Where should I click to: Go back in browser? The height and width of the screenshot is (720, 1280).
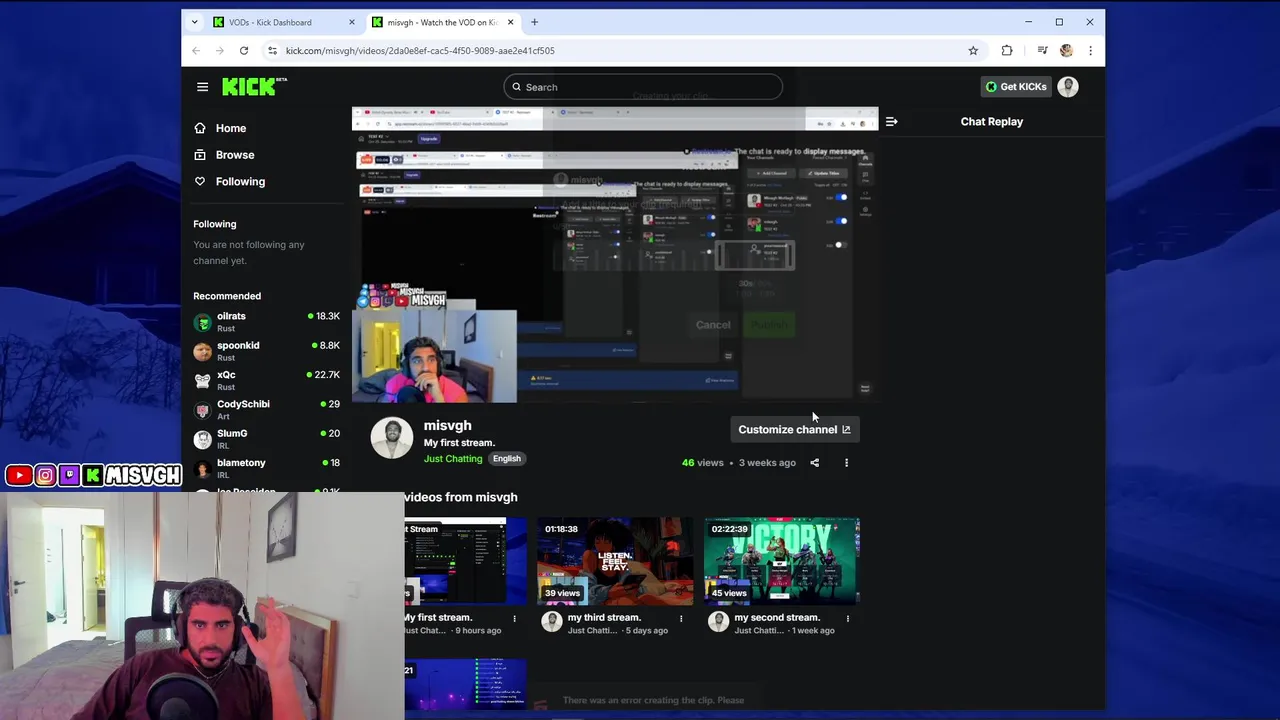[x=196, y=51]
